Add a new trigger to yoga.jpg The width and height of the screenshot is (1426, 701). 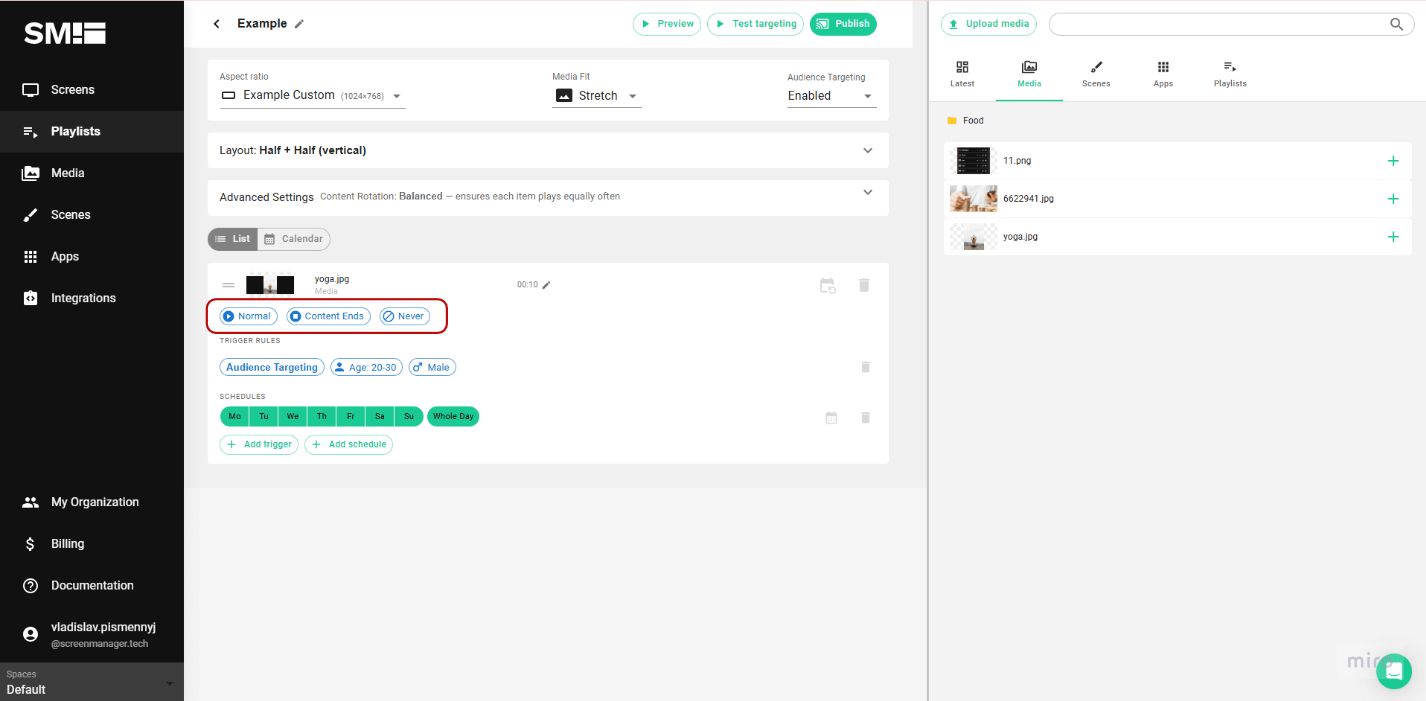(259, 444)
